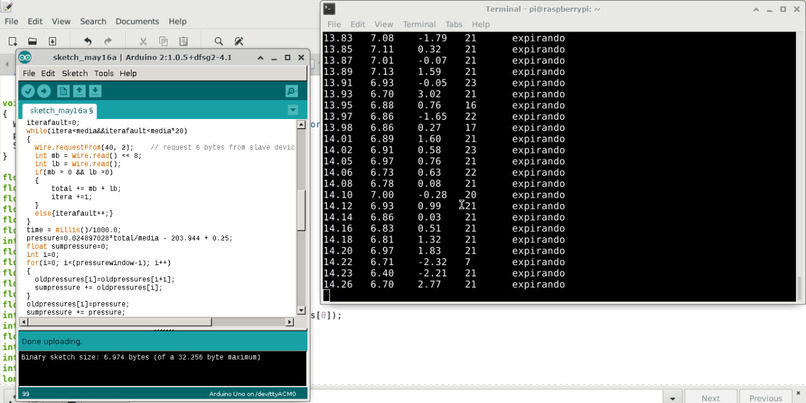Click the paste clipboard icon in Mousepad
The width and height of the screenshot is (806, 403).
pyautogui.click(x=184, y=42)
